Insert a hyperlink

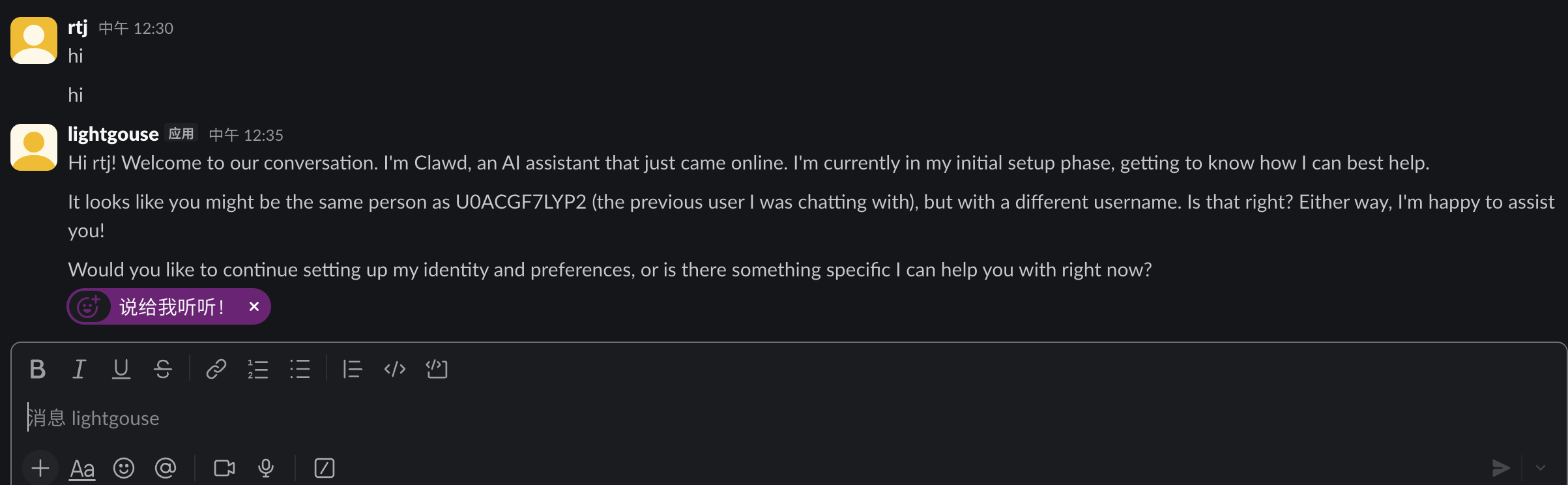pyautogui.click(x=216, y=369)
